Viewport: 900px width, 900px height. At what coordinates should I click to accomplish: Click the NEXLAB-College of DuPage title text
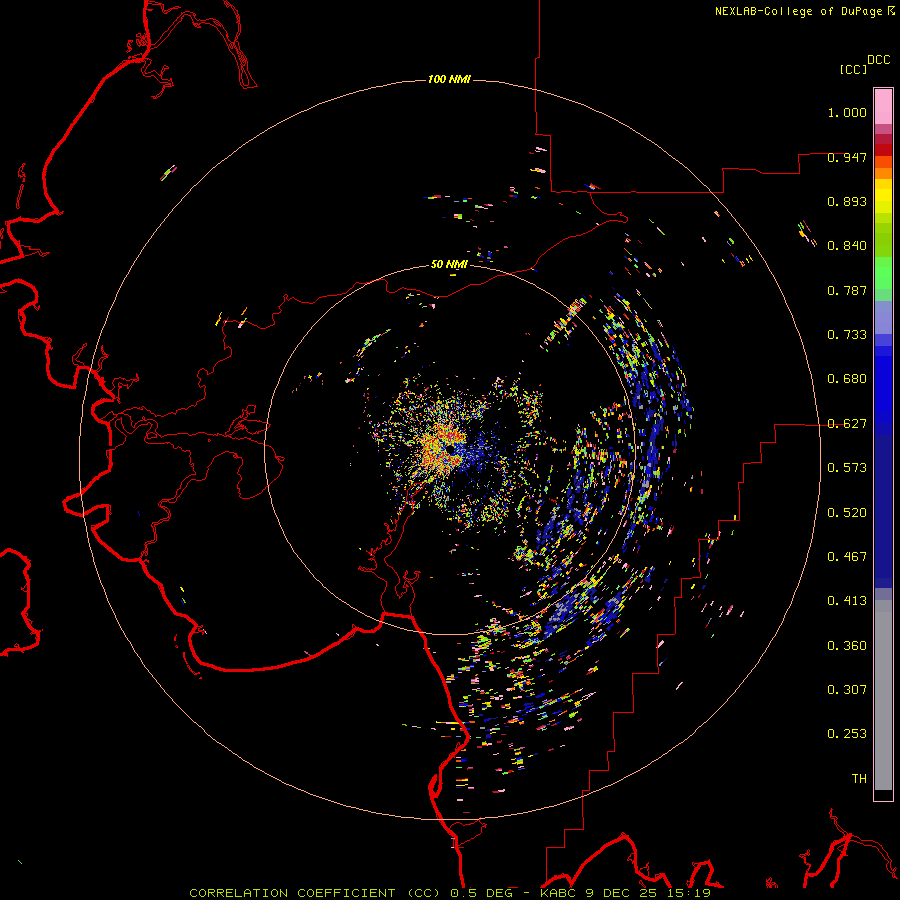[798, 11]
